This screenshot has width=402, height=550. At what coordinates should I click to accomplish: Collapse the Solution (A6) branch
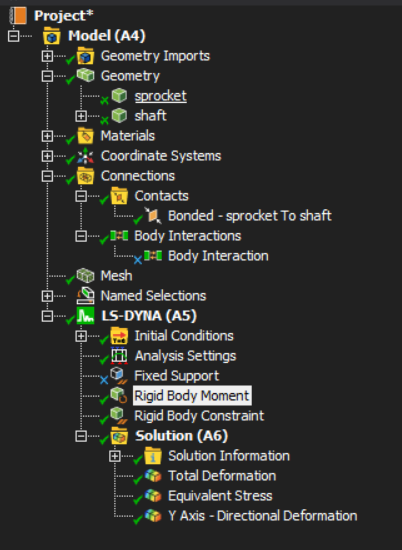coord(81,436)
